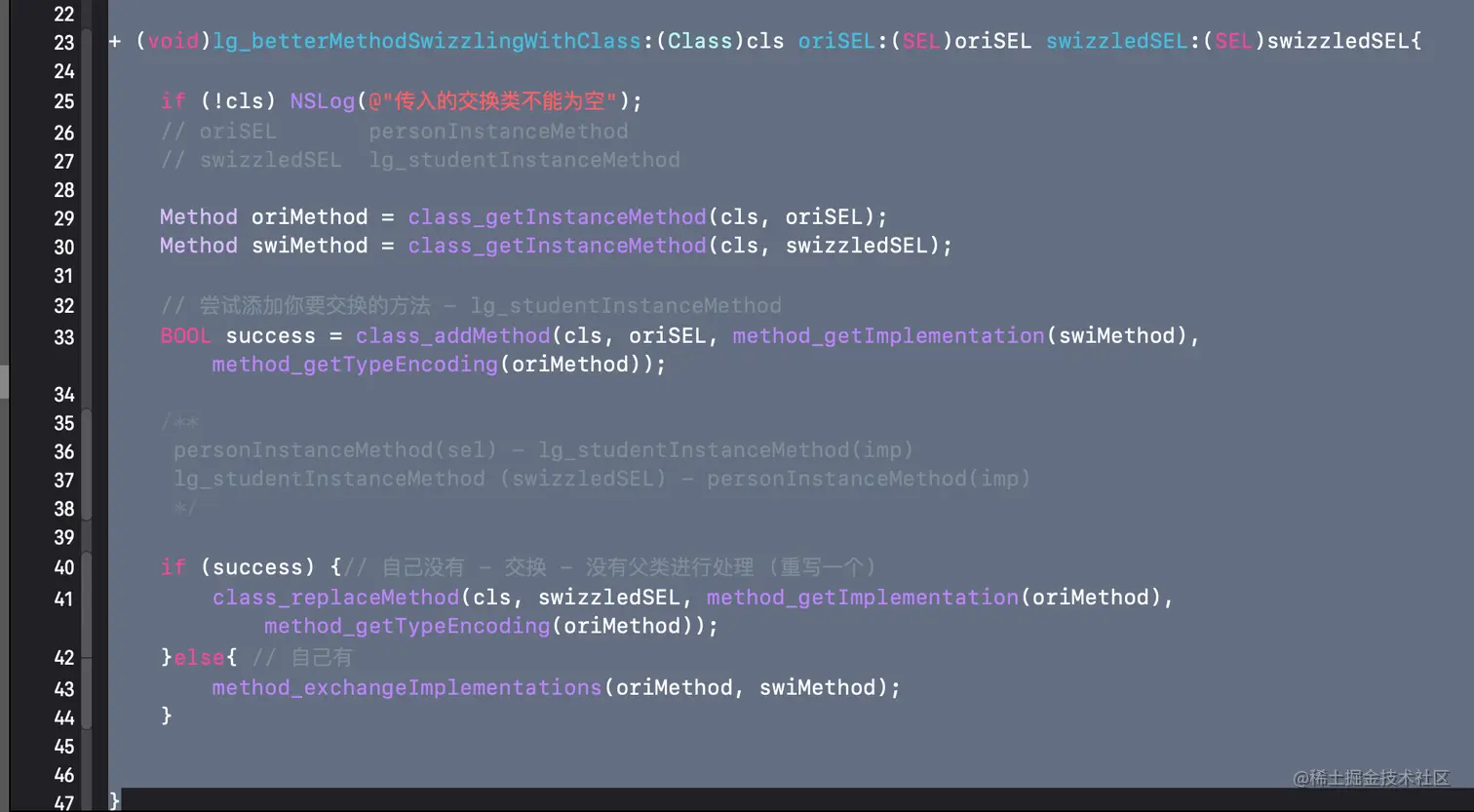This screenshot has width=1474, height=812.
Task: Collapse the comment block using fold ribbon beside line 36
Action: (87, 464)
